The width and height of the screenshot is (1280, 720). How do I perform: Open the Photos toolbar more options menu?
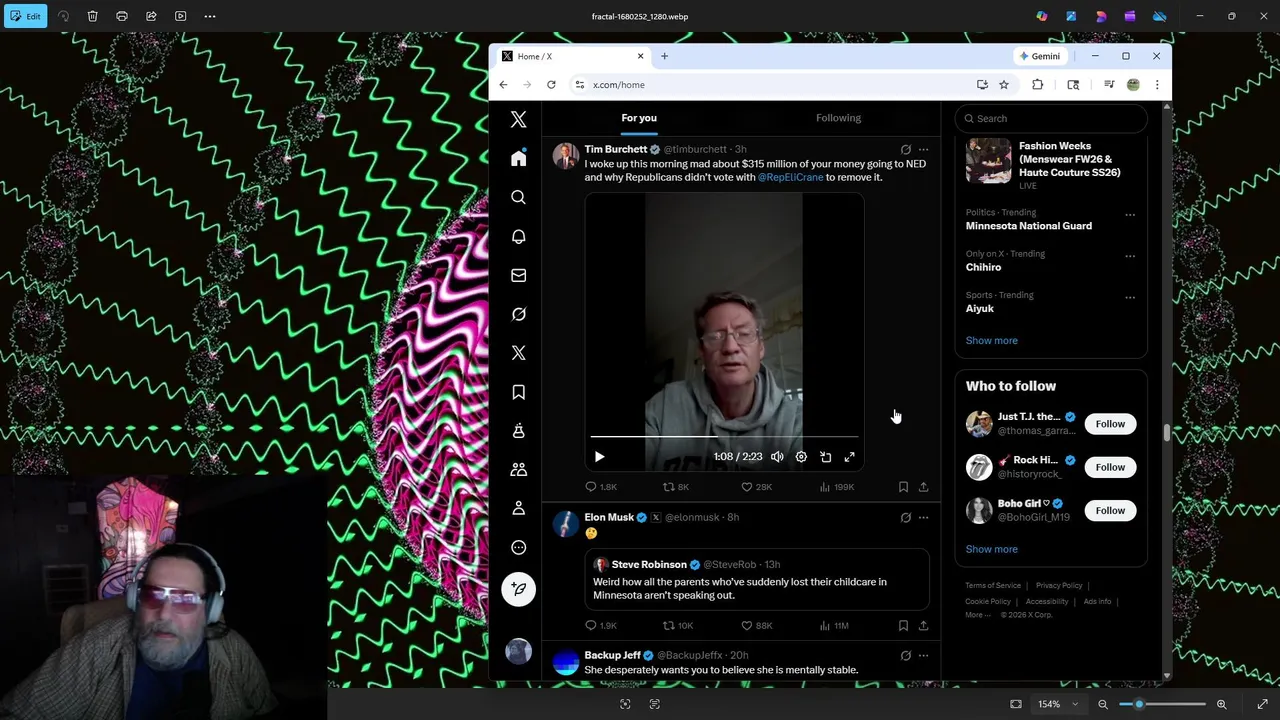[x=210, y=16]
